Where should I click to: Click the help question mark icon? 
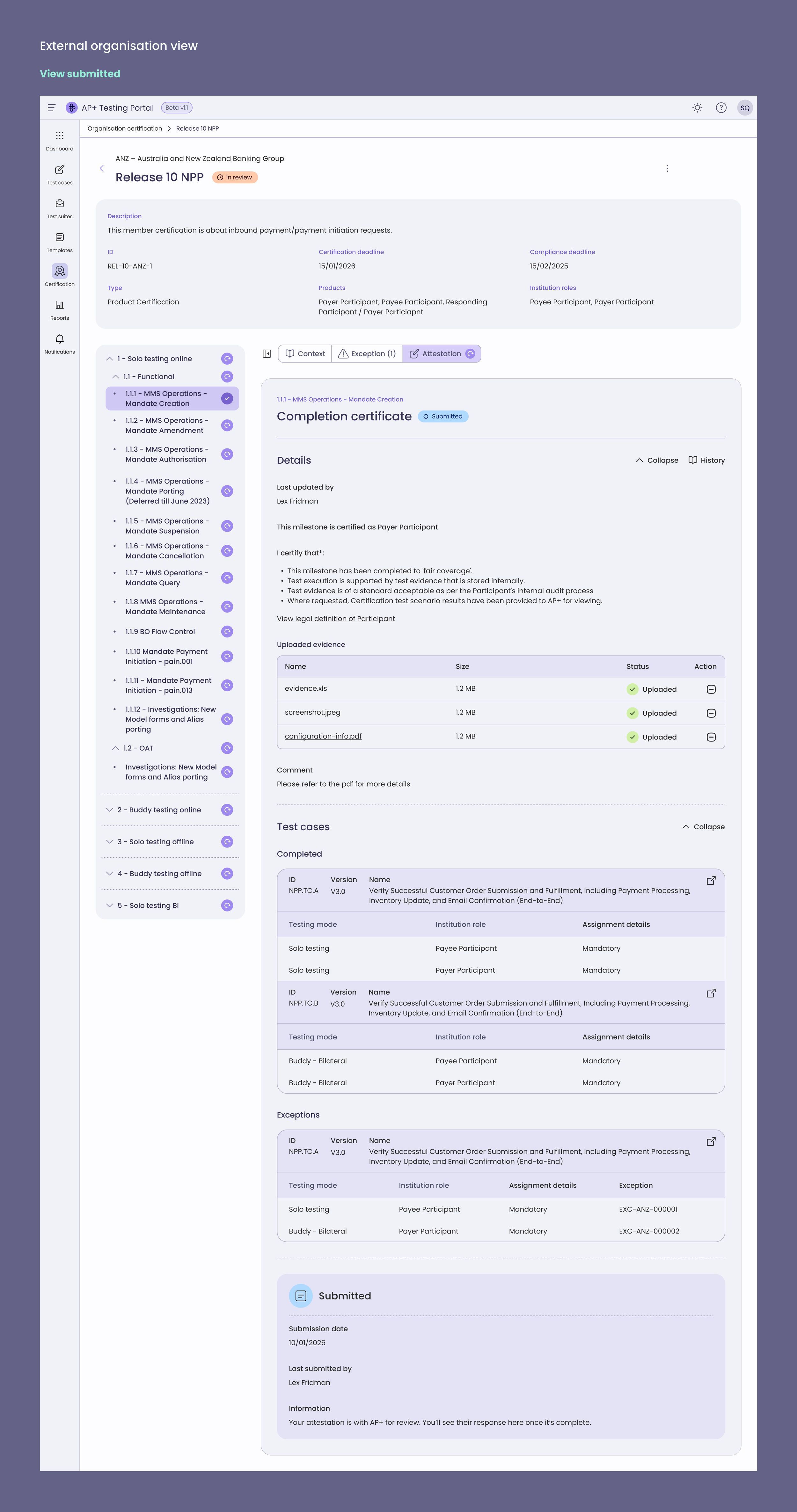[x=721, y=107]
